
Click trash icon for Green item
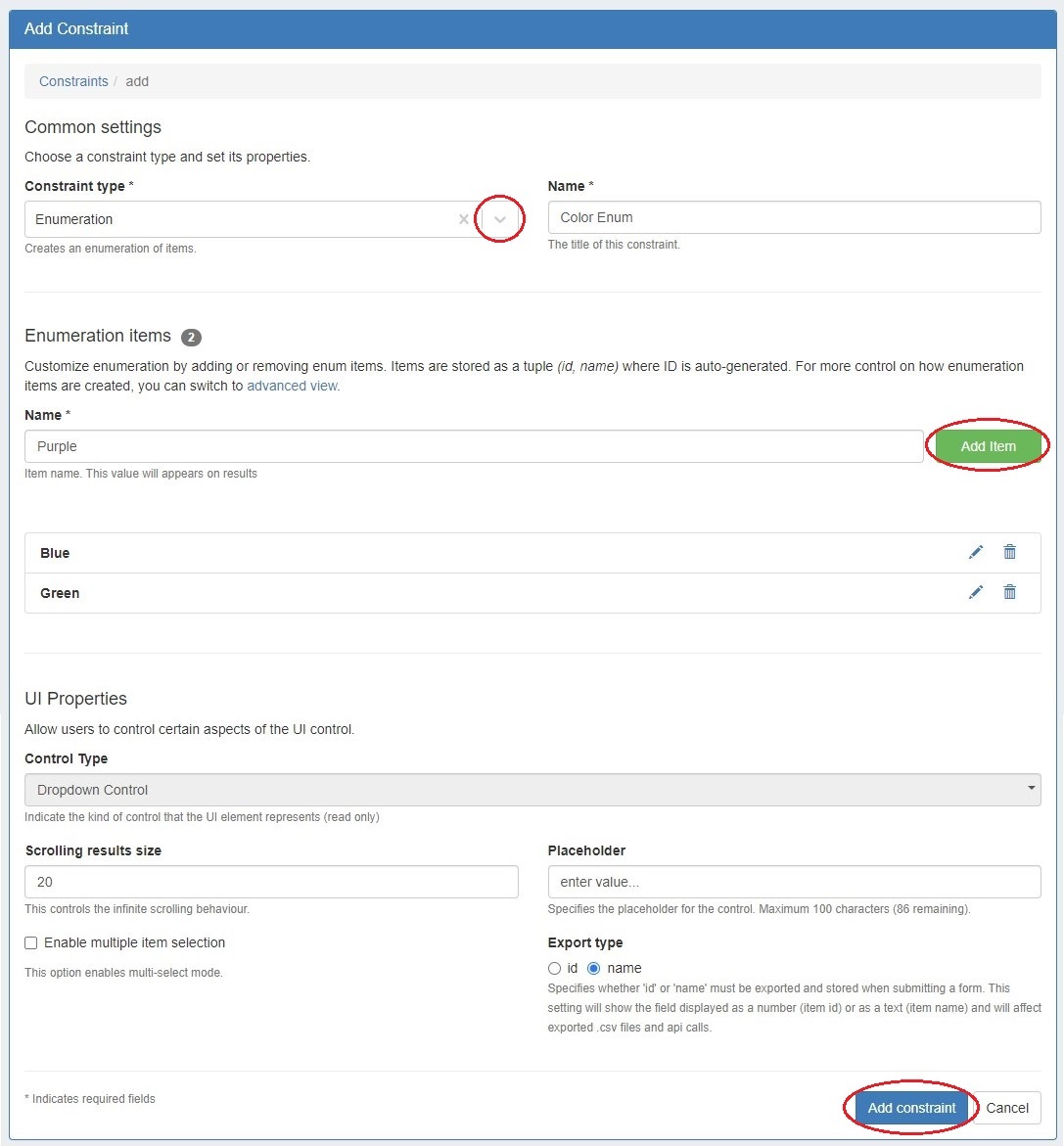coord(1009,593)
